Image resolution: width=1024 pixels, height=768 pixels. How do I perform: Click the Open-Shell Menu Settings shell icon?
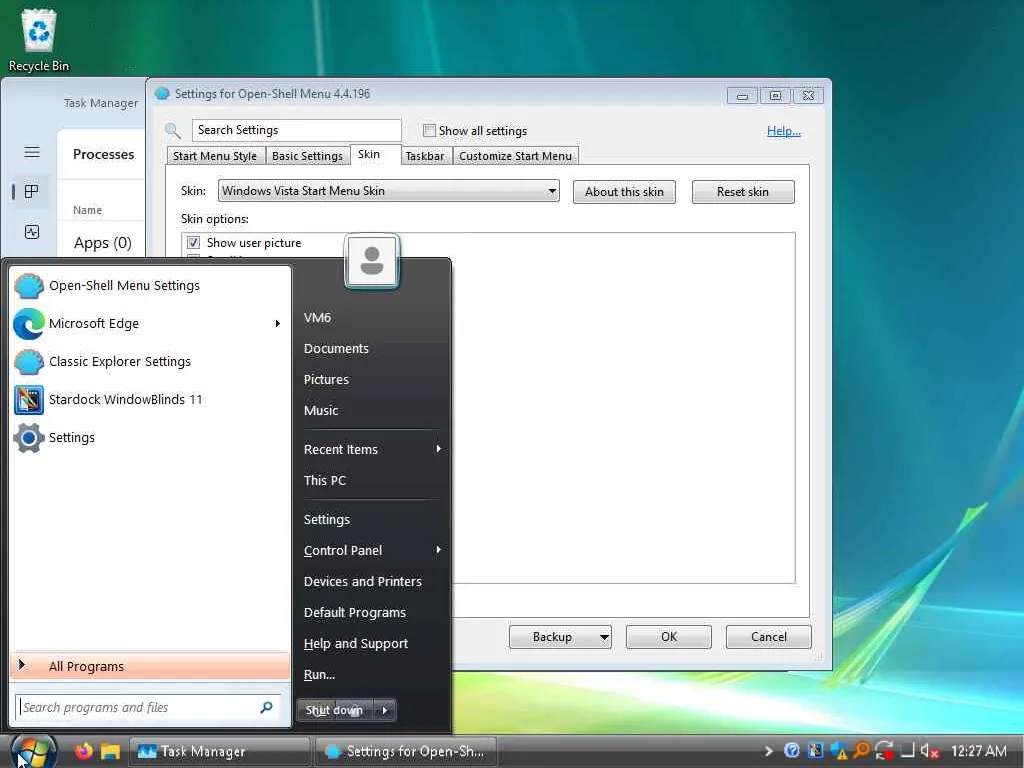point(29,286)
